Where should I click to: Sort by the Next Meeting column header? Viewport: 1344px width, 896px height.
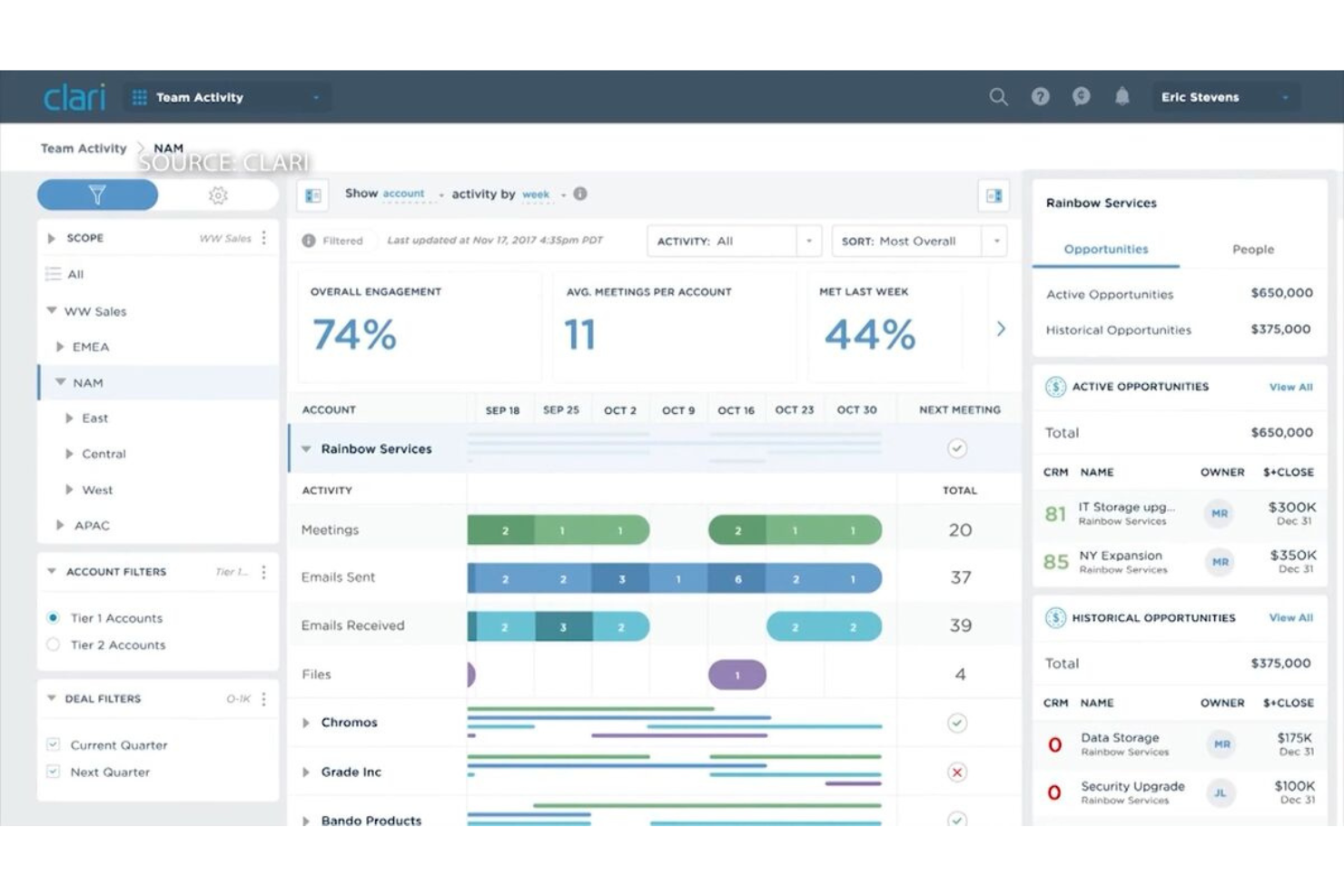[960, 410]
